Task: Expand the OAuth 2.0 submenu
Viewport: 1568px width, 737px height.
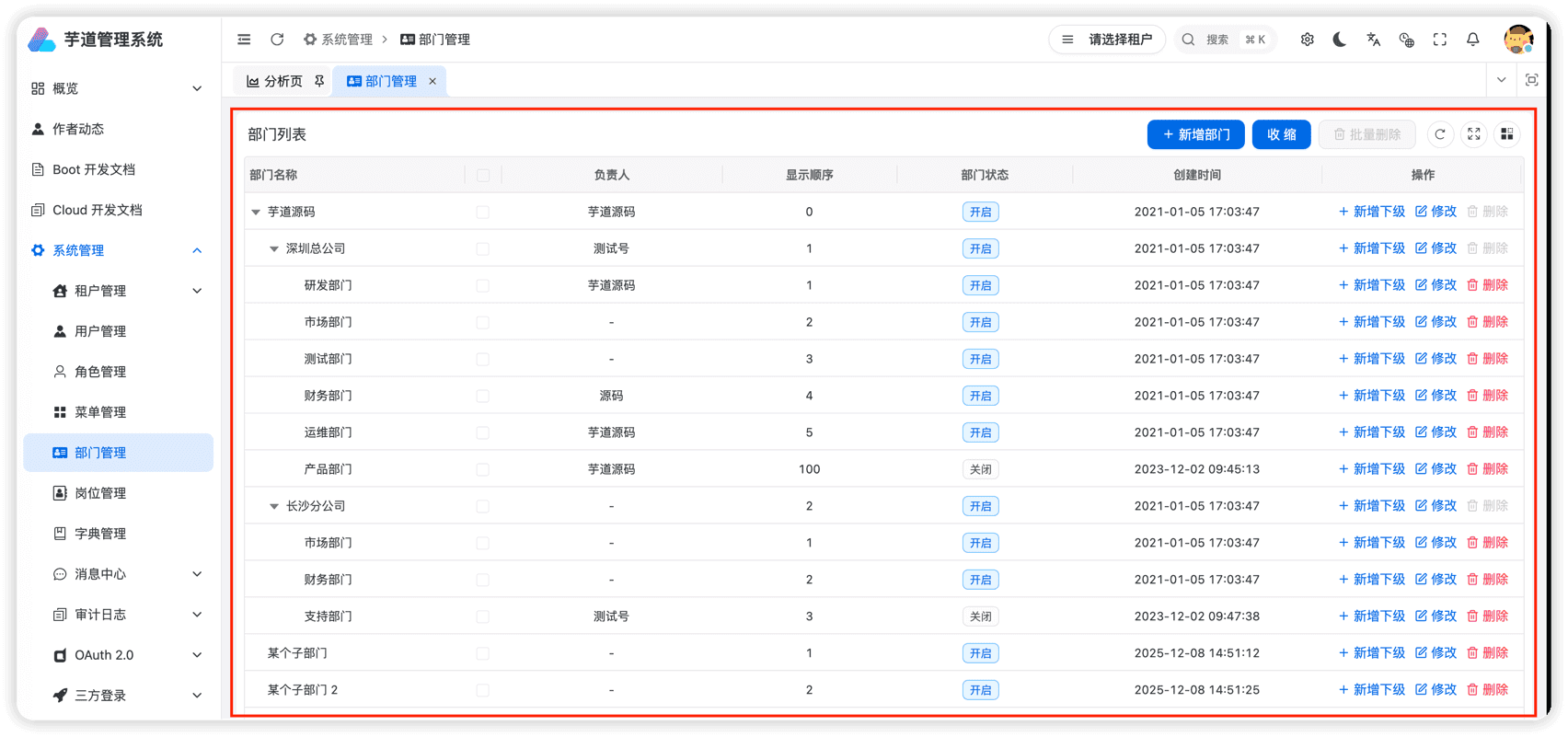Action: point(118,655)
